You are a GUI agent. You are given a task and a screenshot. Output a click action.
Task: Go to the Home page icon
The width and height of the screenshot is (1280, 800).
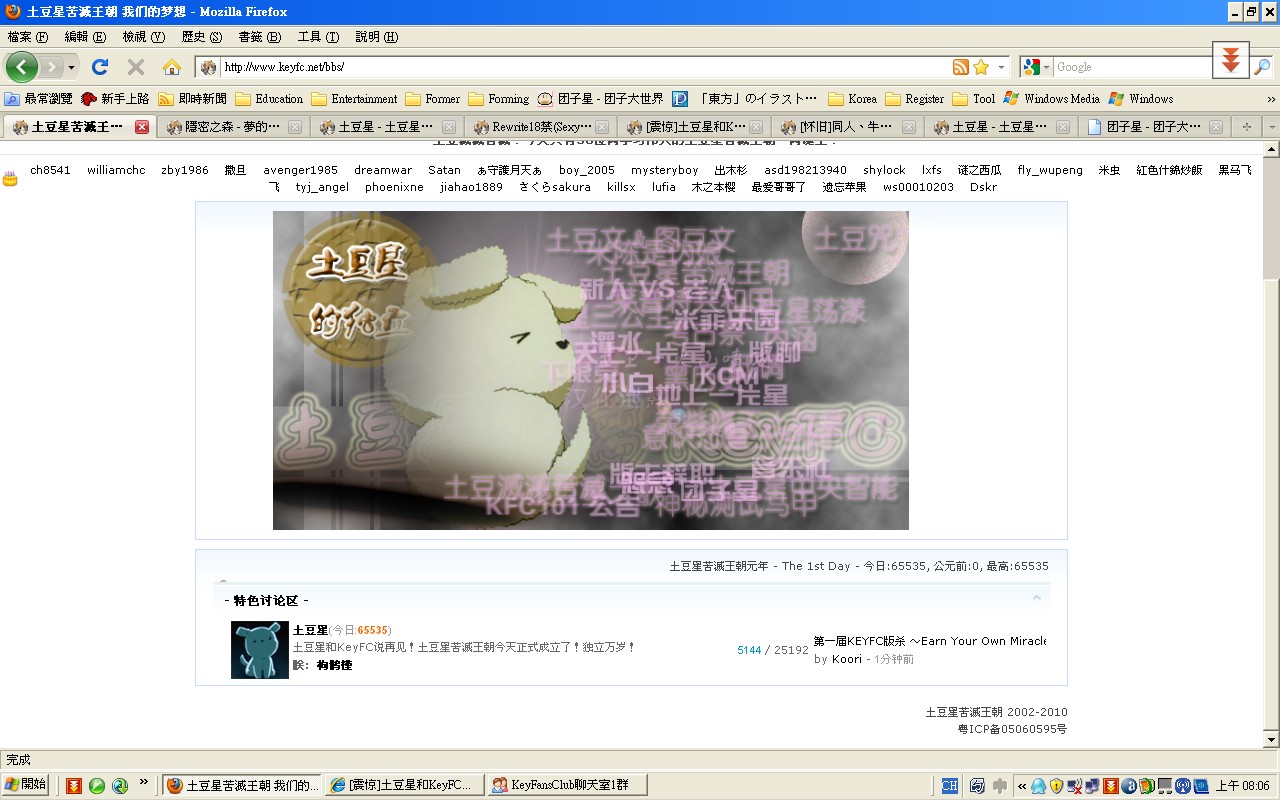[x=172, y=67]
